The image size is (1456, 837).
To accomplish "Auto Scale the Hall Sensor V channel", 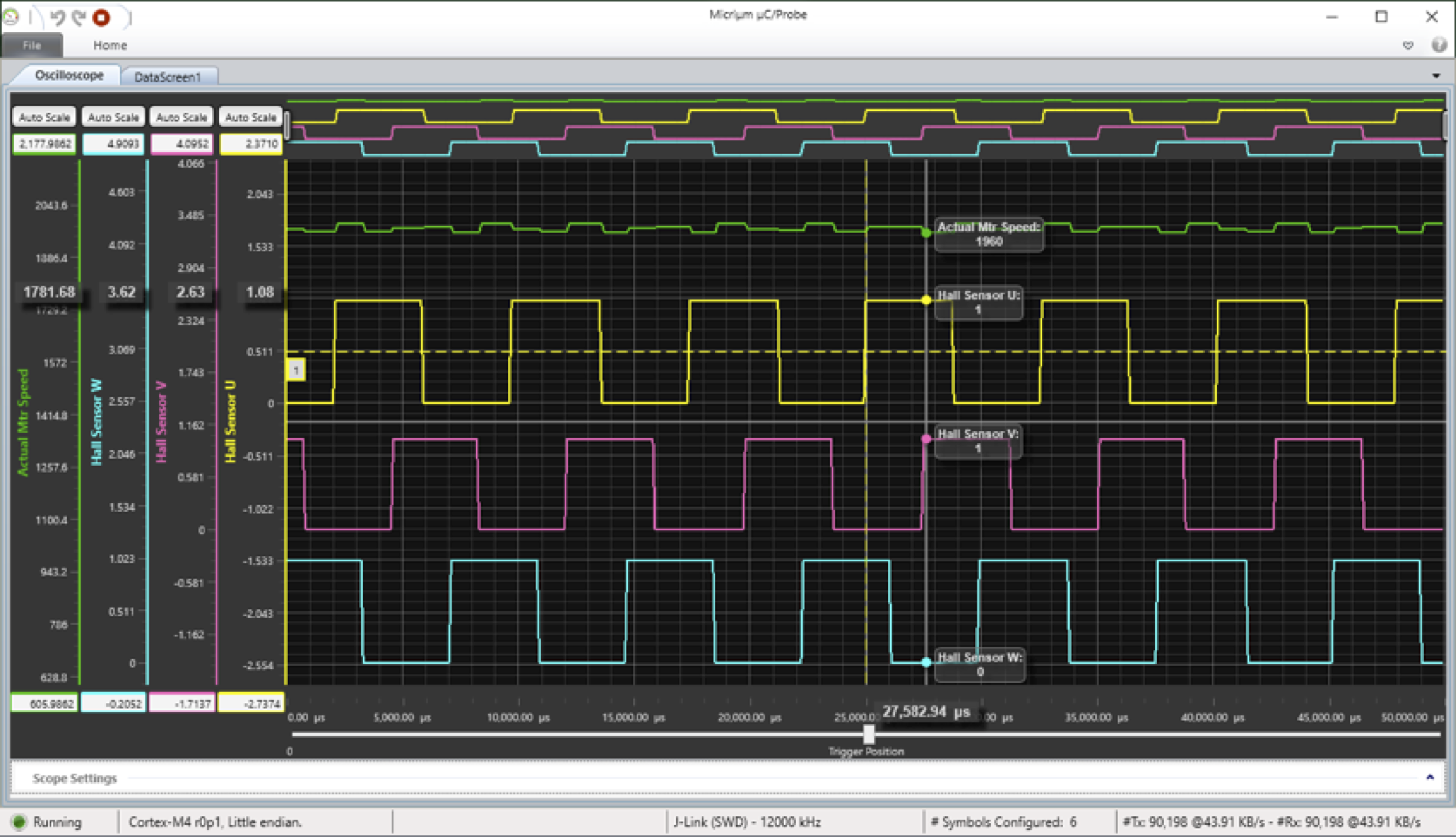I will tap(182, 117).
